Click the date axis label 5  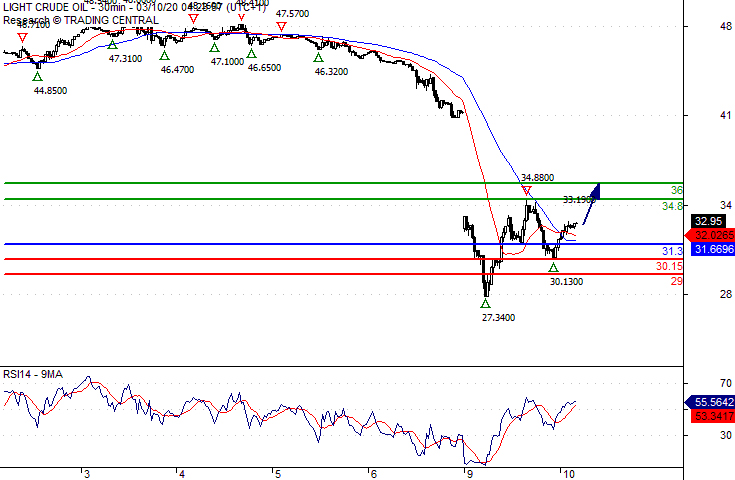[278, 474]
